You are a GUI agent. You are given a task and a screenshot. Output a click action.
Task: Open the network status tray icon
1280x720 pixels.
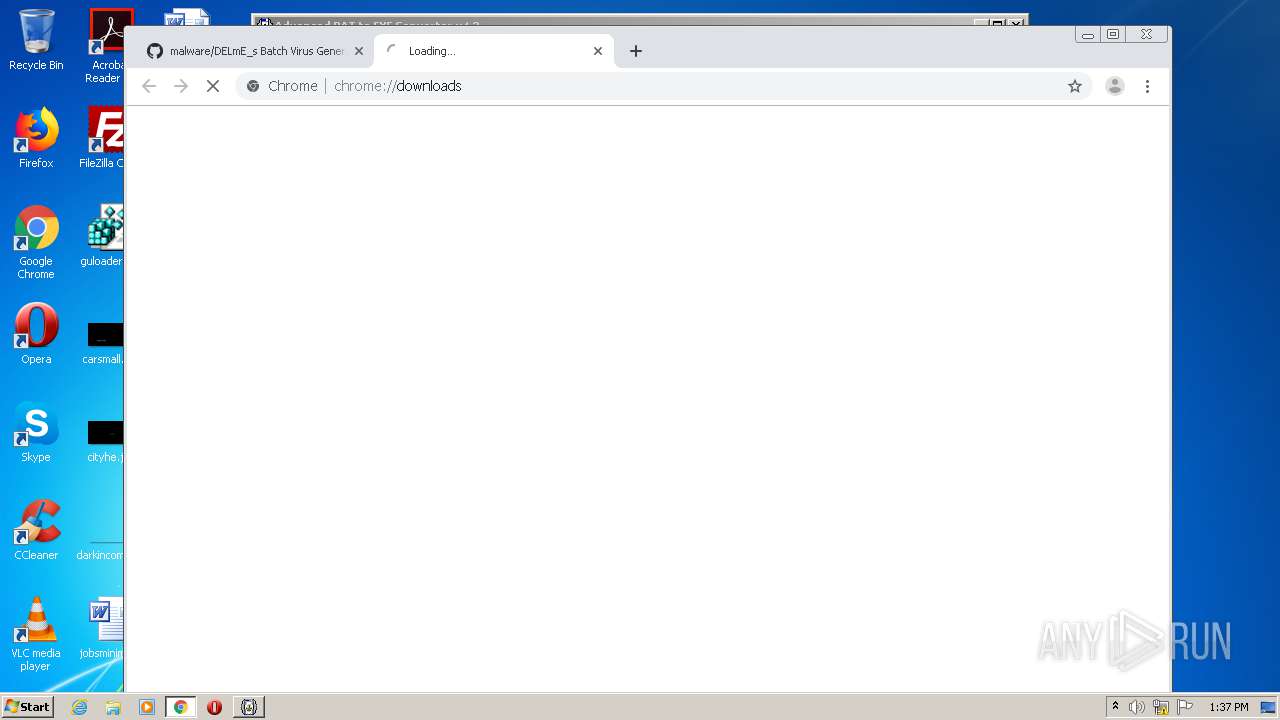tap(1161, 707)
